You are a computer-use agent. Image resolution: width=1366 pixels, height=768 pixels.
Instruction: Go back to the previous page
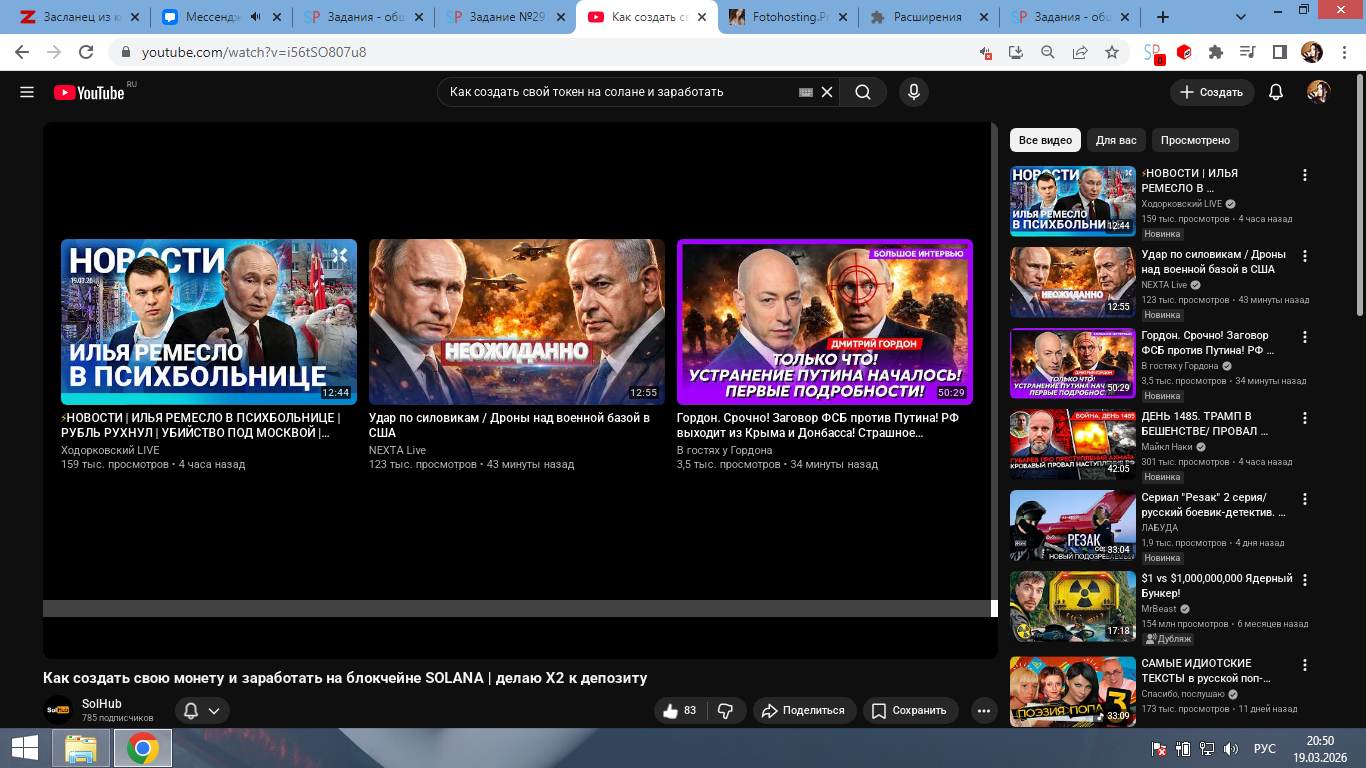click(23, 52)
